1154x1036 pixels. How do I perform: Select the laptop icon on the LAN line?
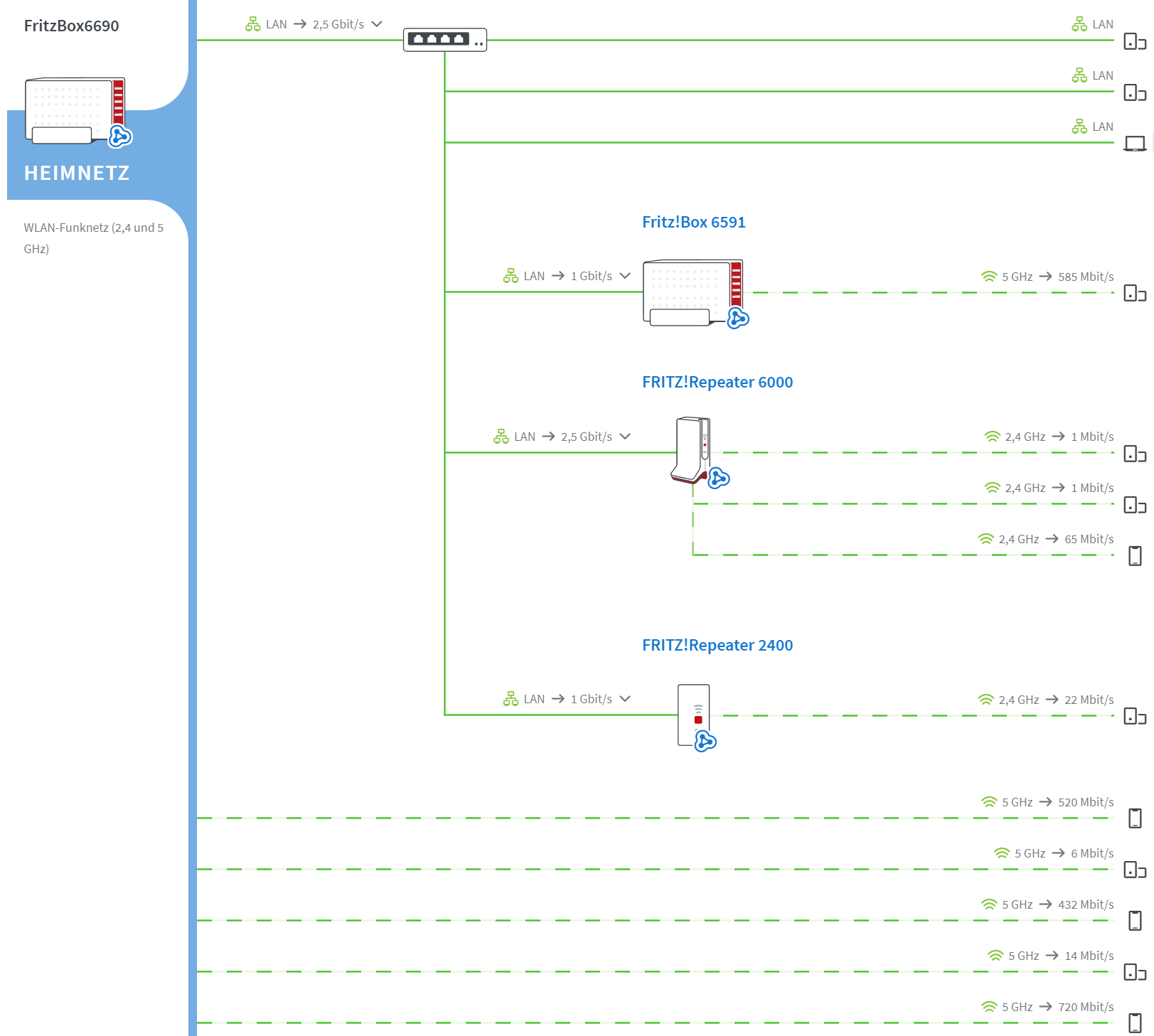coord(1135,144)
